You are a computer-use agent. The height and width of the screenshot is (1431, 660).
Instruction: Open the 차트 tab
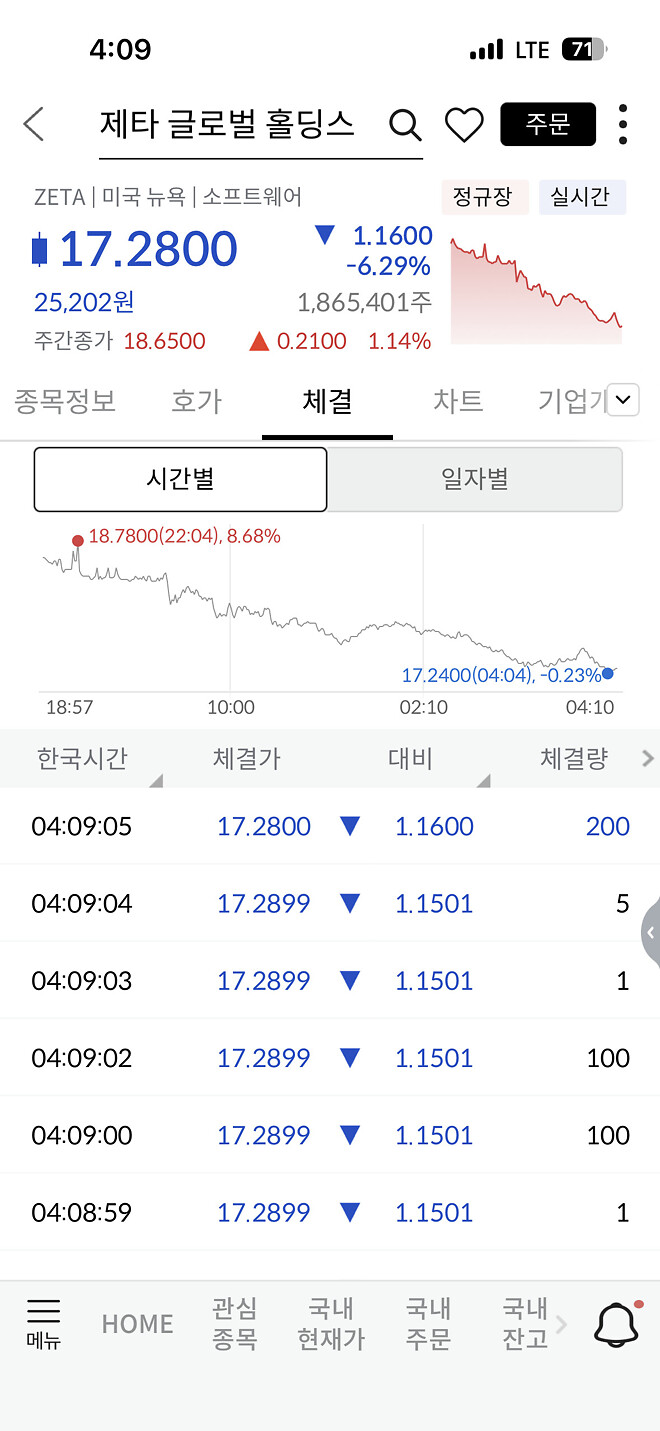point(457,399)
